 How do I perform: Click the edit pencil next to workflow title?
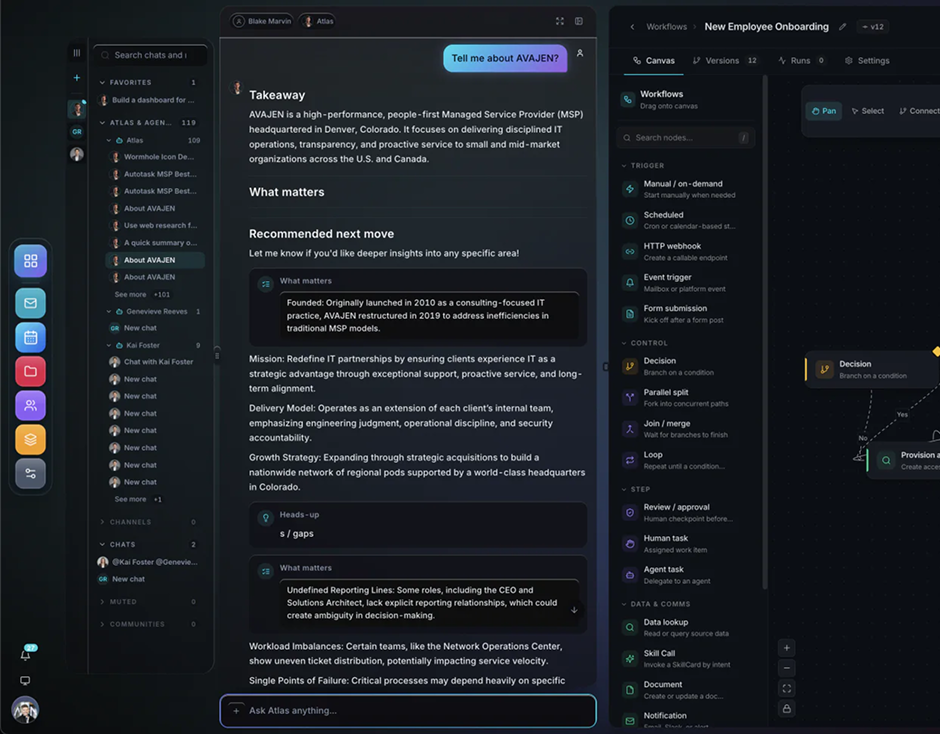(x=843, y=26)
